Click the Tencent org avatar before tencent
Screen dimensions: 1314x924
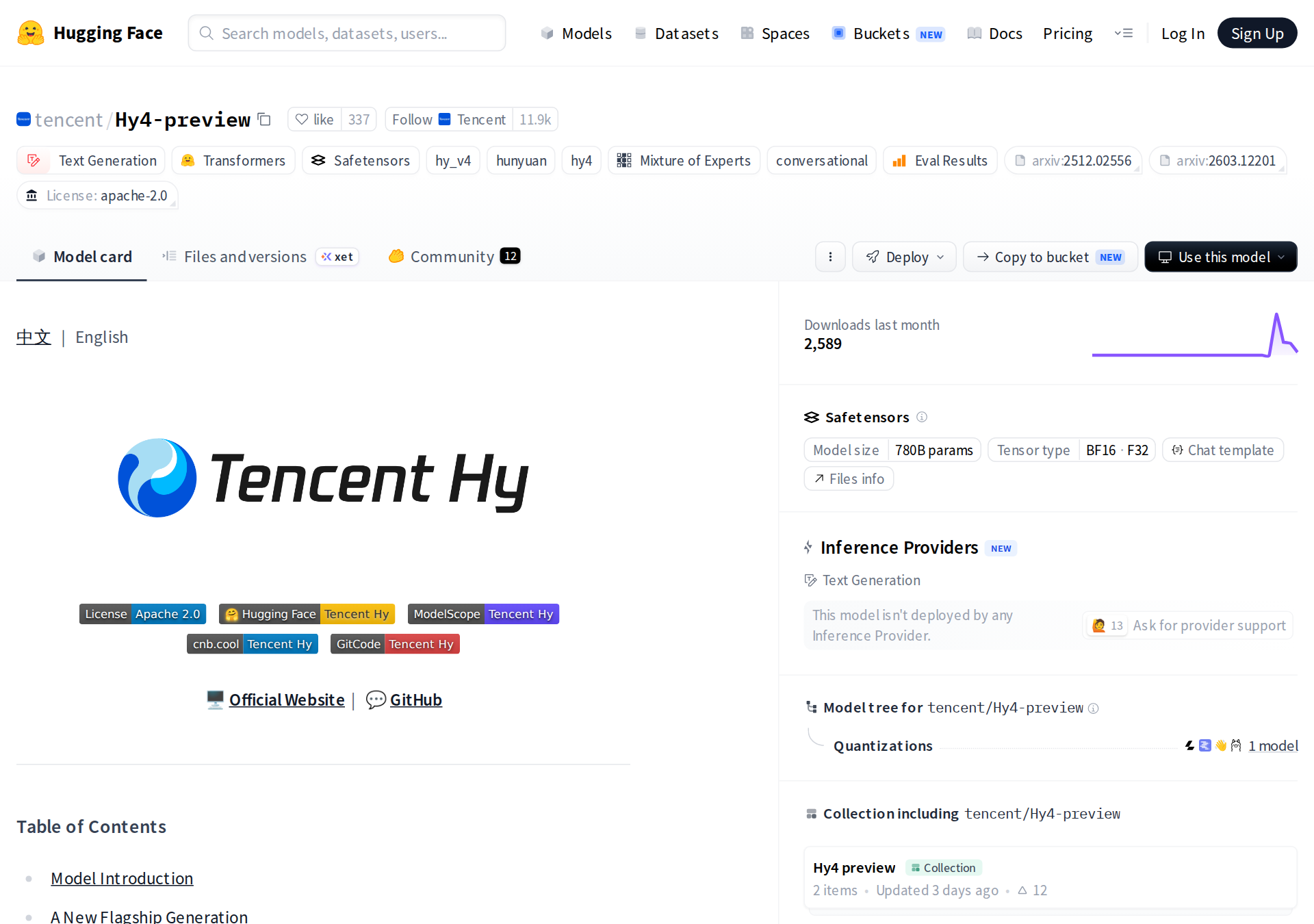click(24, 119)
